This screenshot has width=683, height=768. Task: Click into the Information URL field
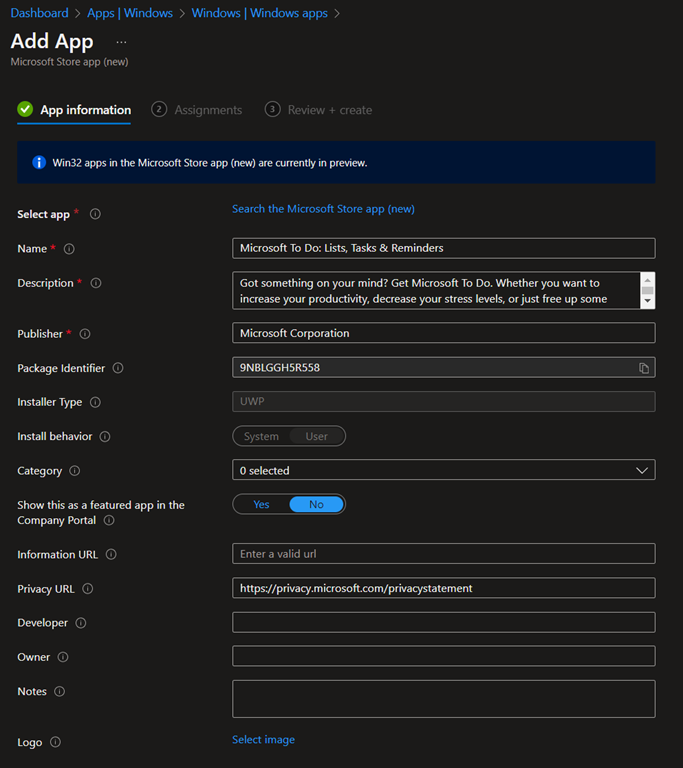tap(443, 554)
